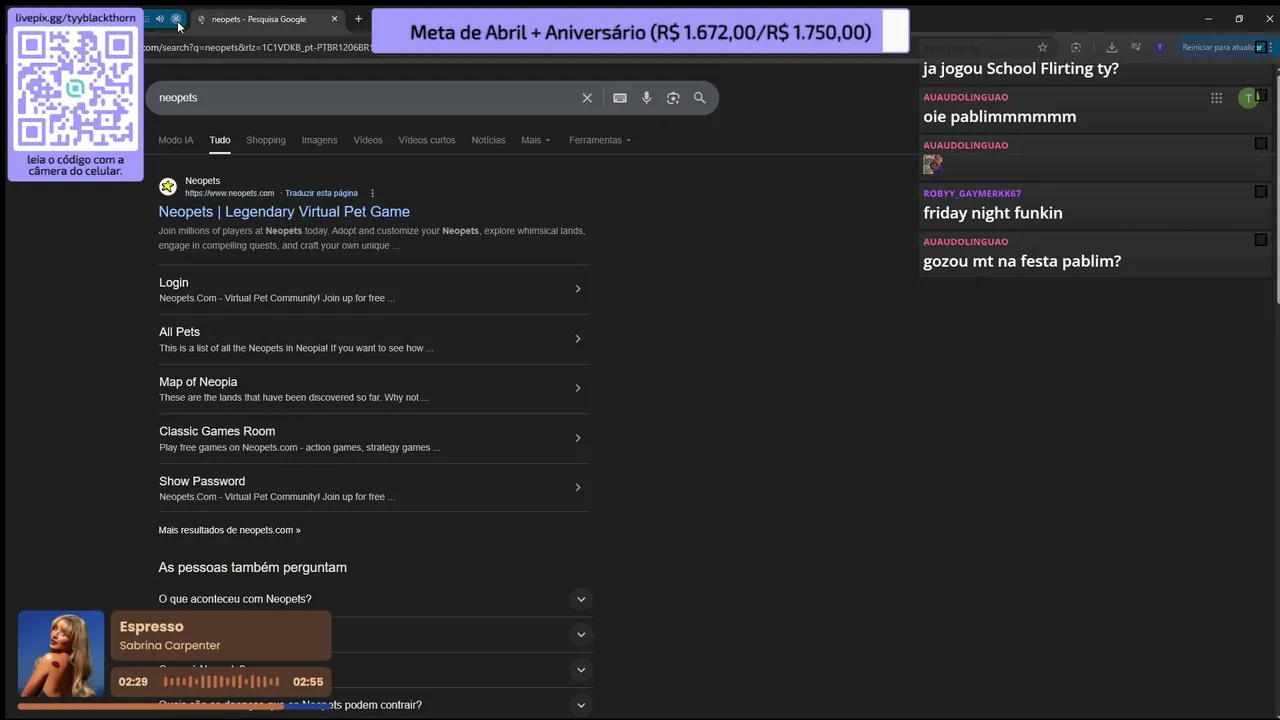The width and height of the screenshot is (1280, 720).
Task: Open Google Lens from the browser toolbar
Action: (x=1076, y=47)
